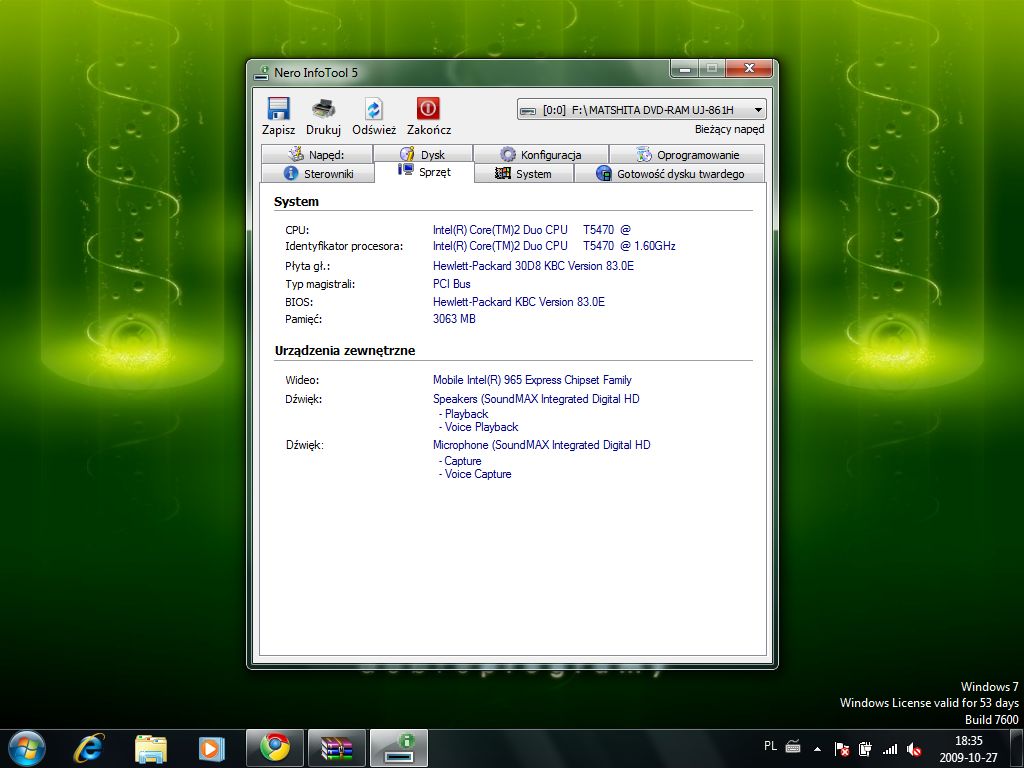Click the Show Desktop strip at the taskbar end
The image size is (1024, 768).
(1017, 748)
